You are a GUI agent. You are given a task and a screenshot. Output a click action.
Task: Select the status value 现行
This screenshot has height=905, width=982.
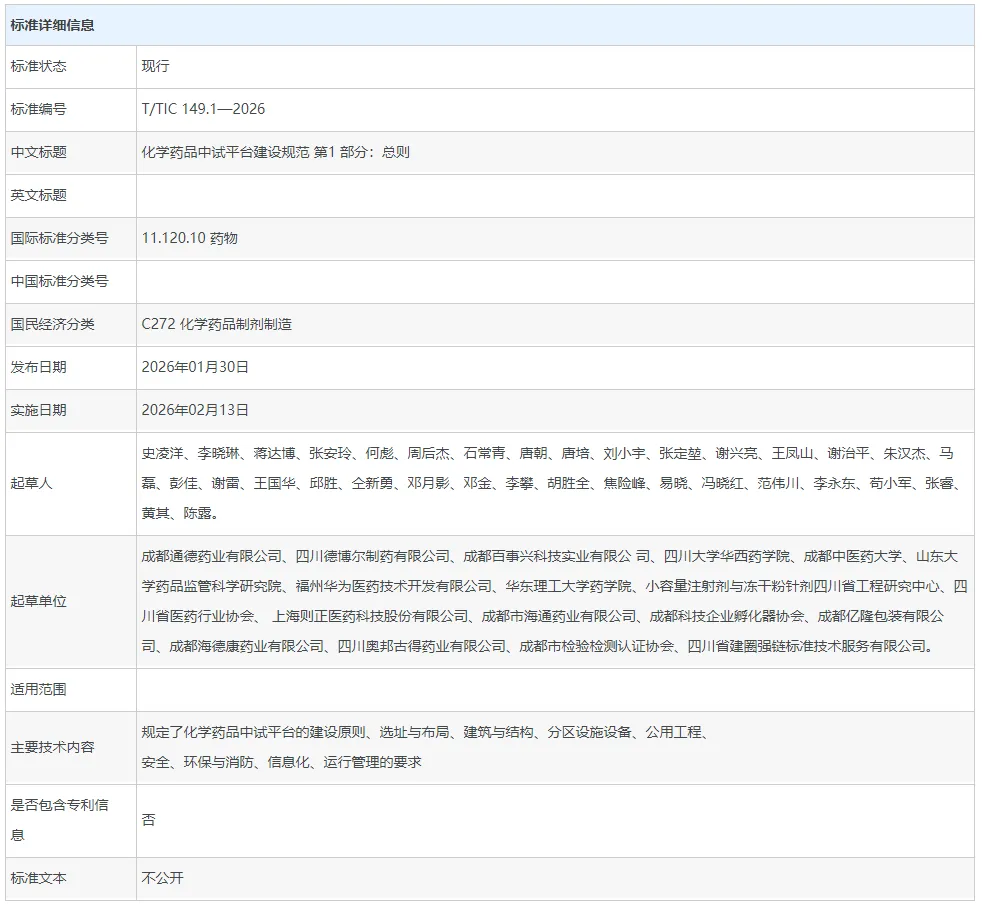click(156, 66)
